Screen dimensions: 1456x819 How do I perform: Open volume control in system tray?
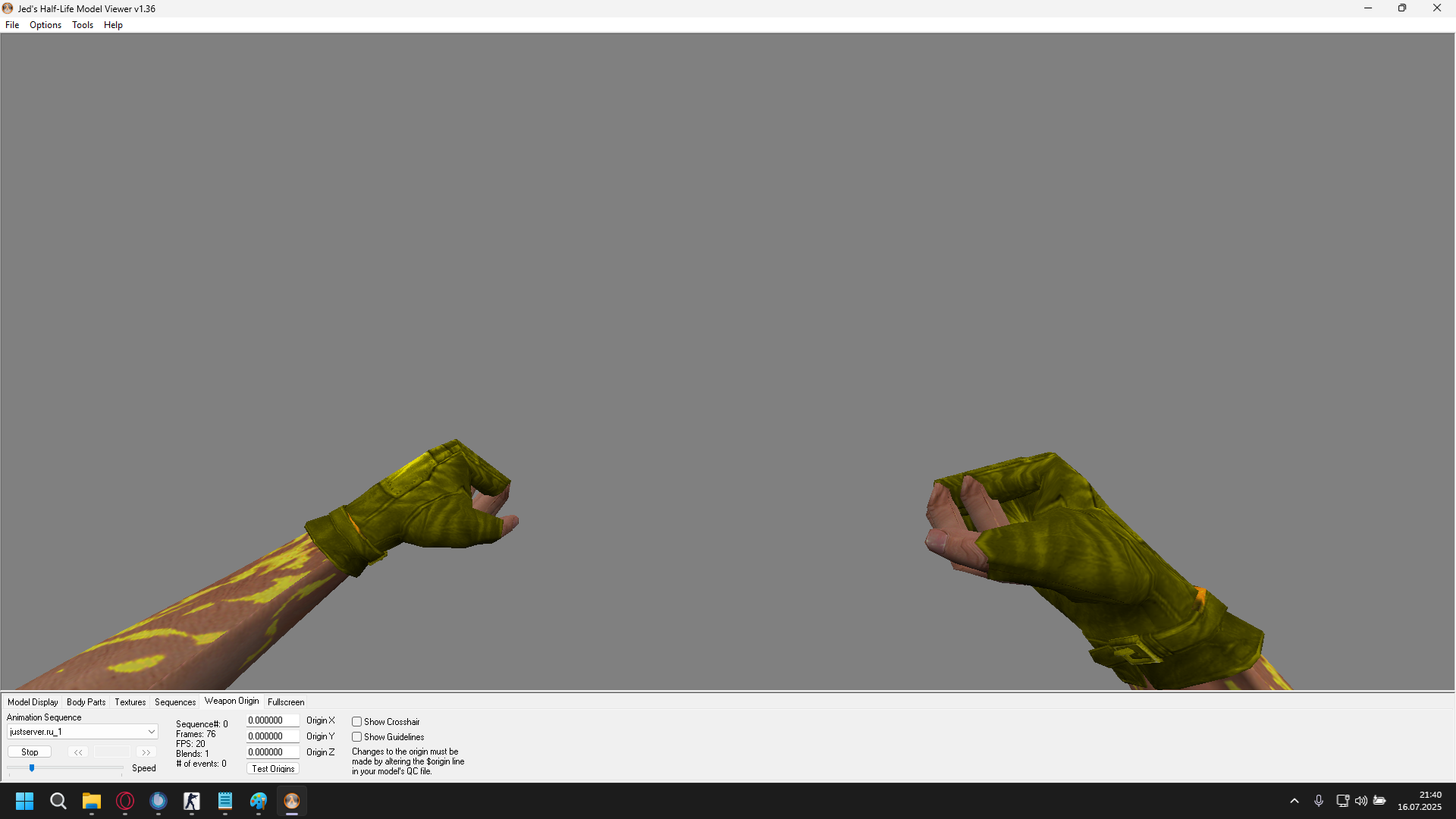click(x=1361, y=801)
